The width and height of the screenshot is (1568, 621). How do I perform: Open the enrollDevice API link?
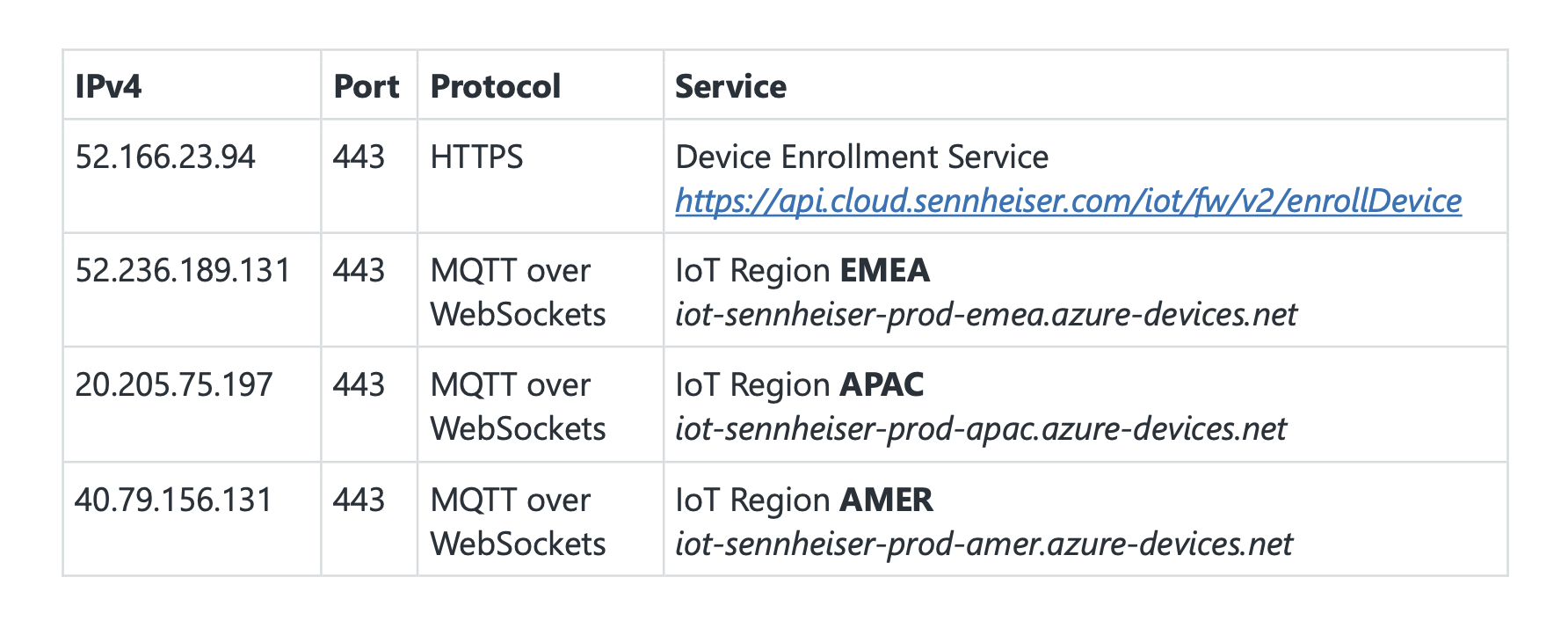click(x=1067, y=201)
